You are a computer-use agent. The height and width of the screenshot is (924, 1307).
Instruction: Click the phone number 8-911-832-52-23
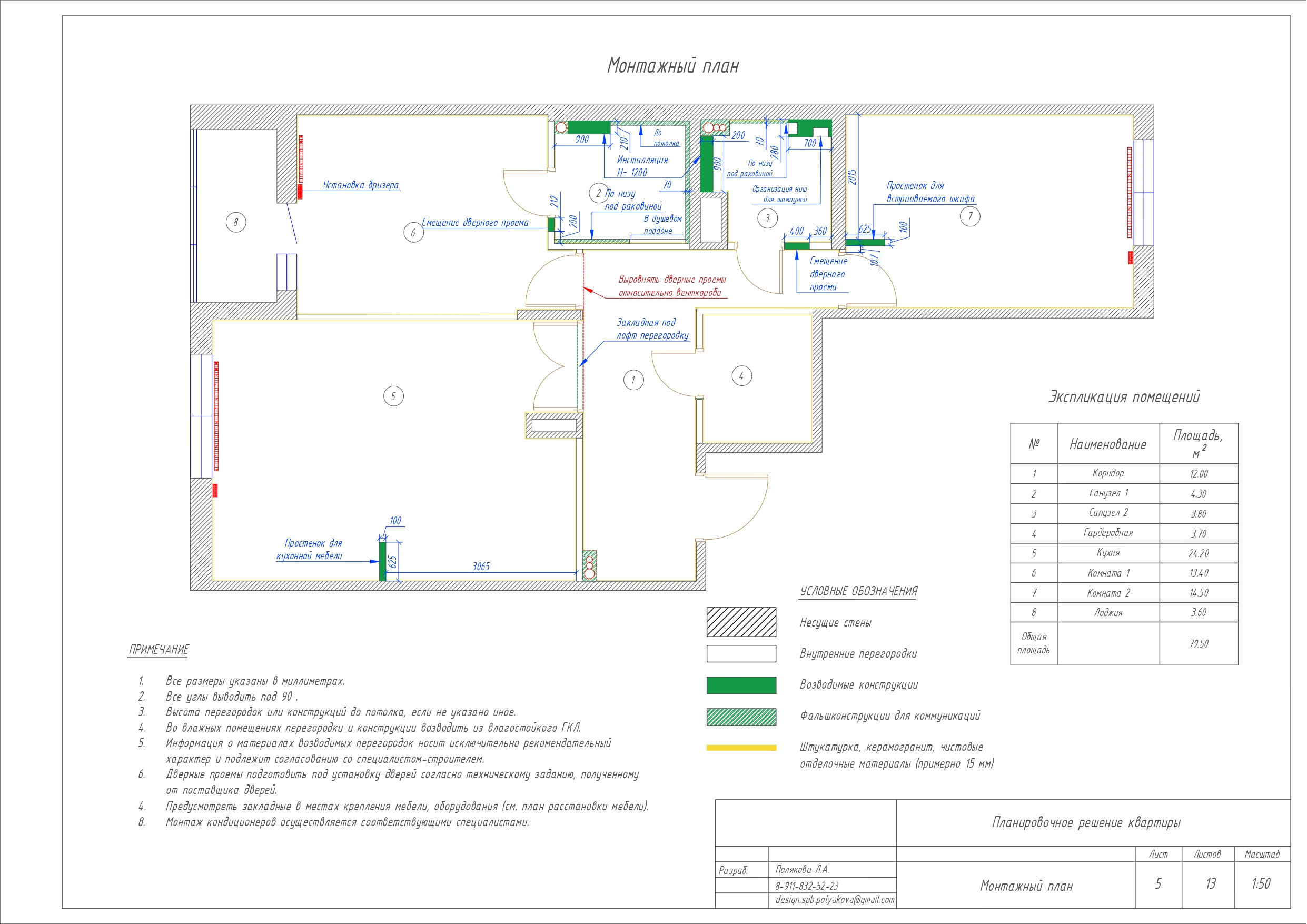[x=807, y=886]
